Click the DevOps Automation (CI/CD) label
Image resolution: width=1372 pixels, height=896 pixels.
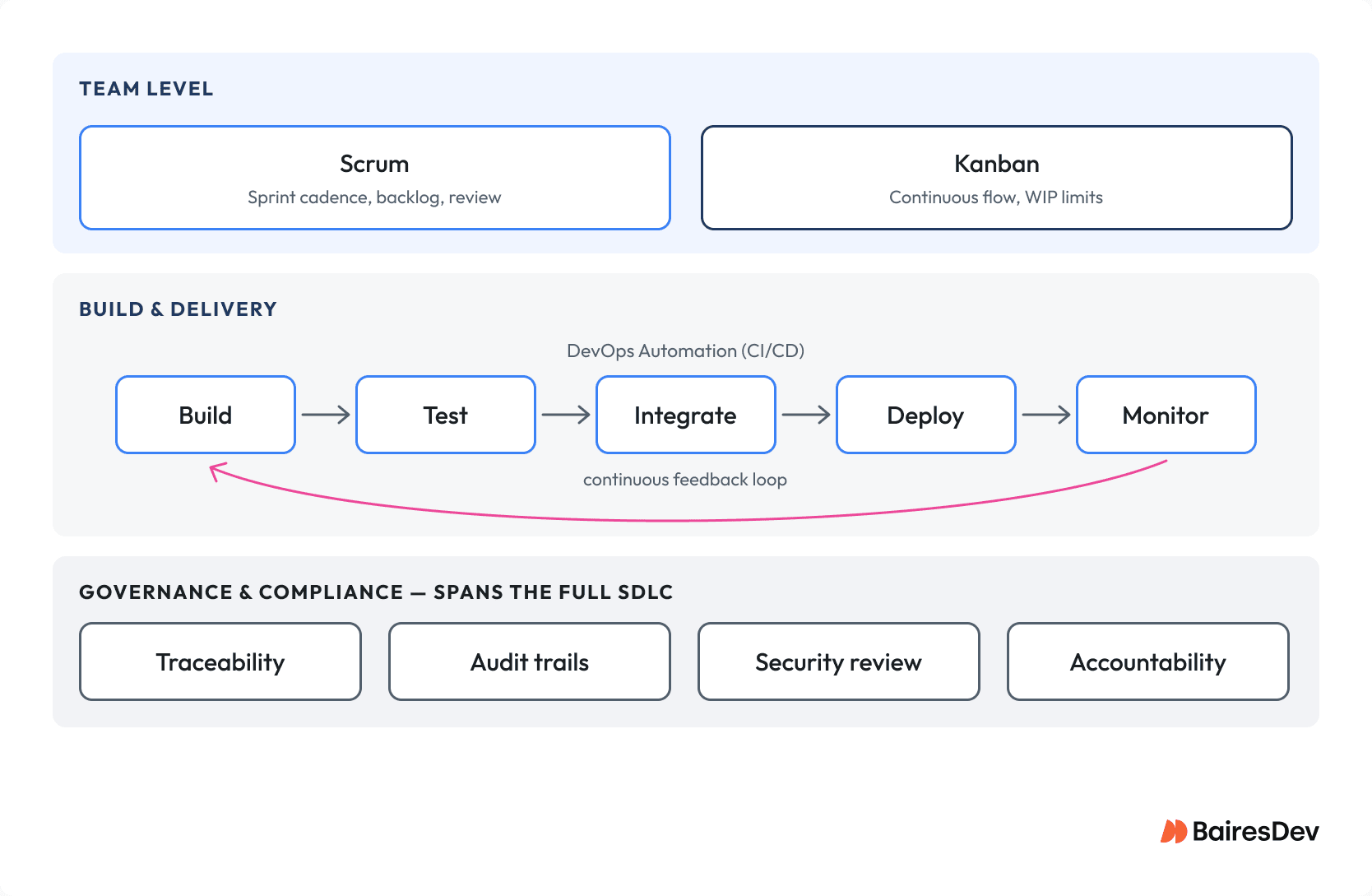686,351
